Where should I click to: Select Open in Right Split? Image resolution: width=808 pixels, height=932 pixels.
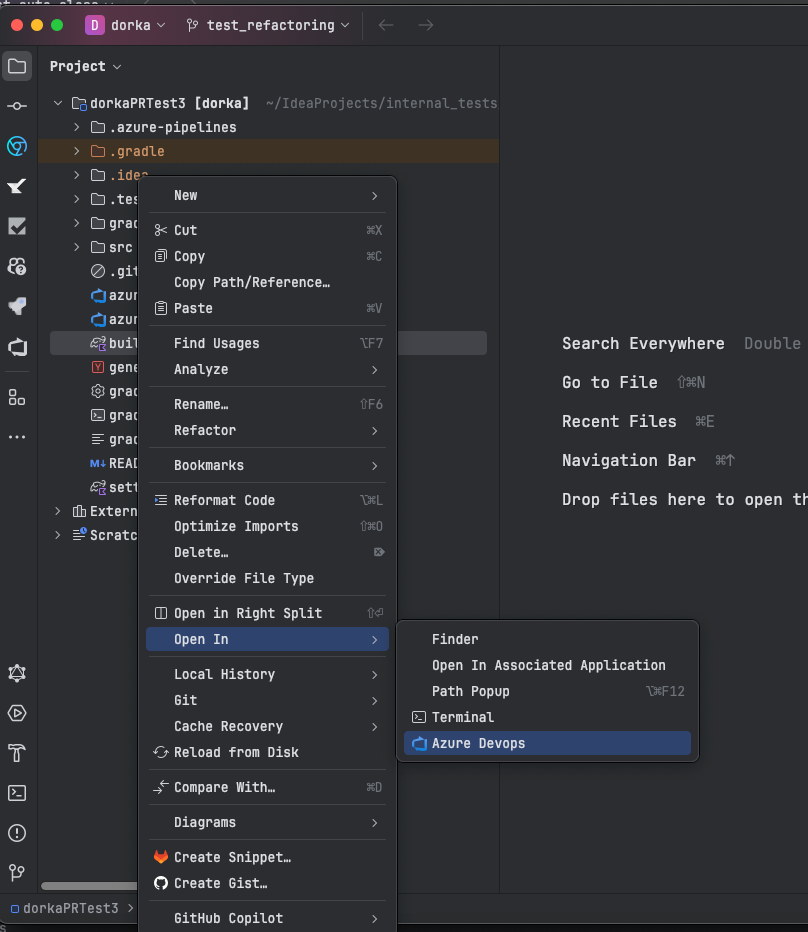(x=267, y=613)
